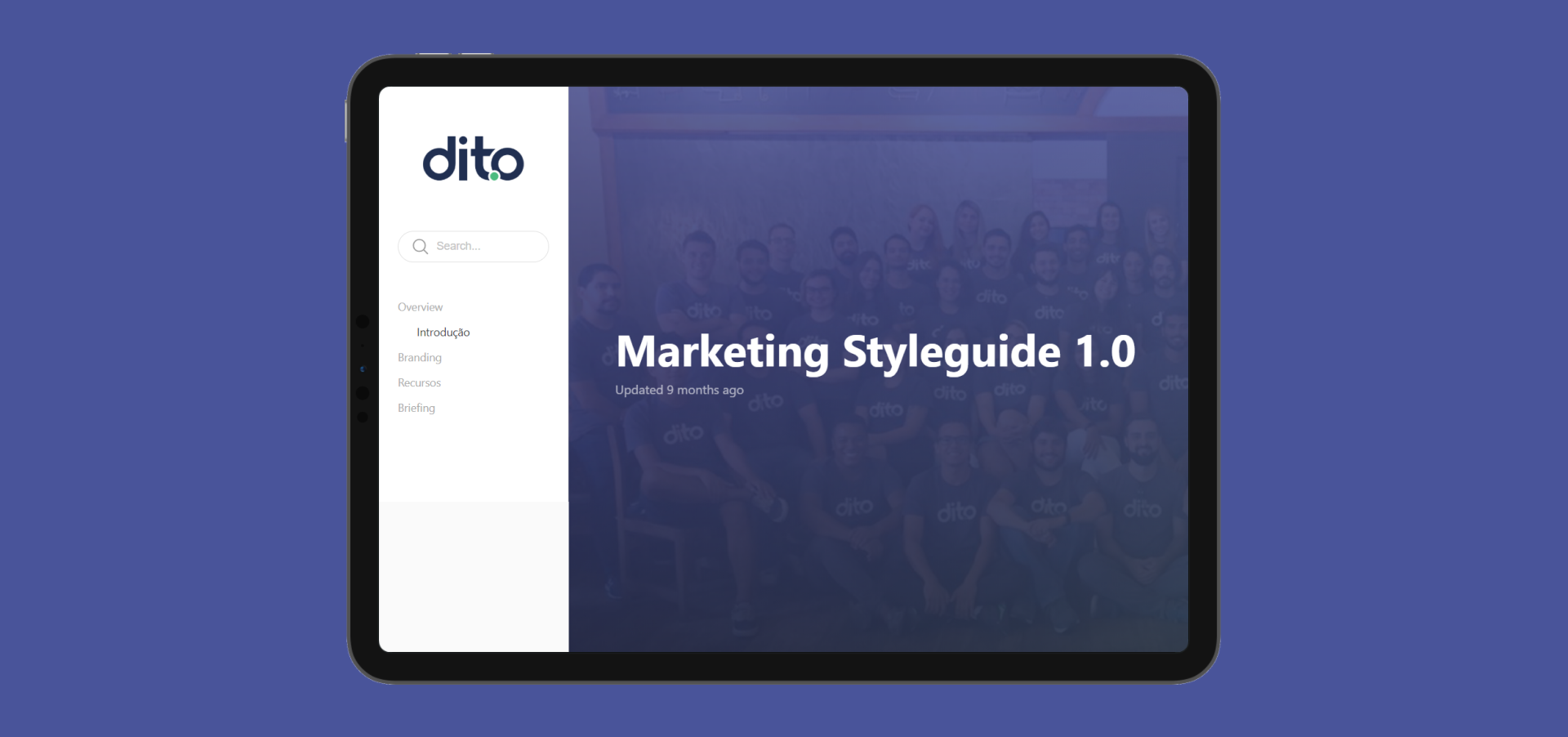Click the dito logo in sidebar
Image resolution: width=1568 pixels, height=737 pixels.
[473, 159]
